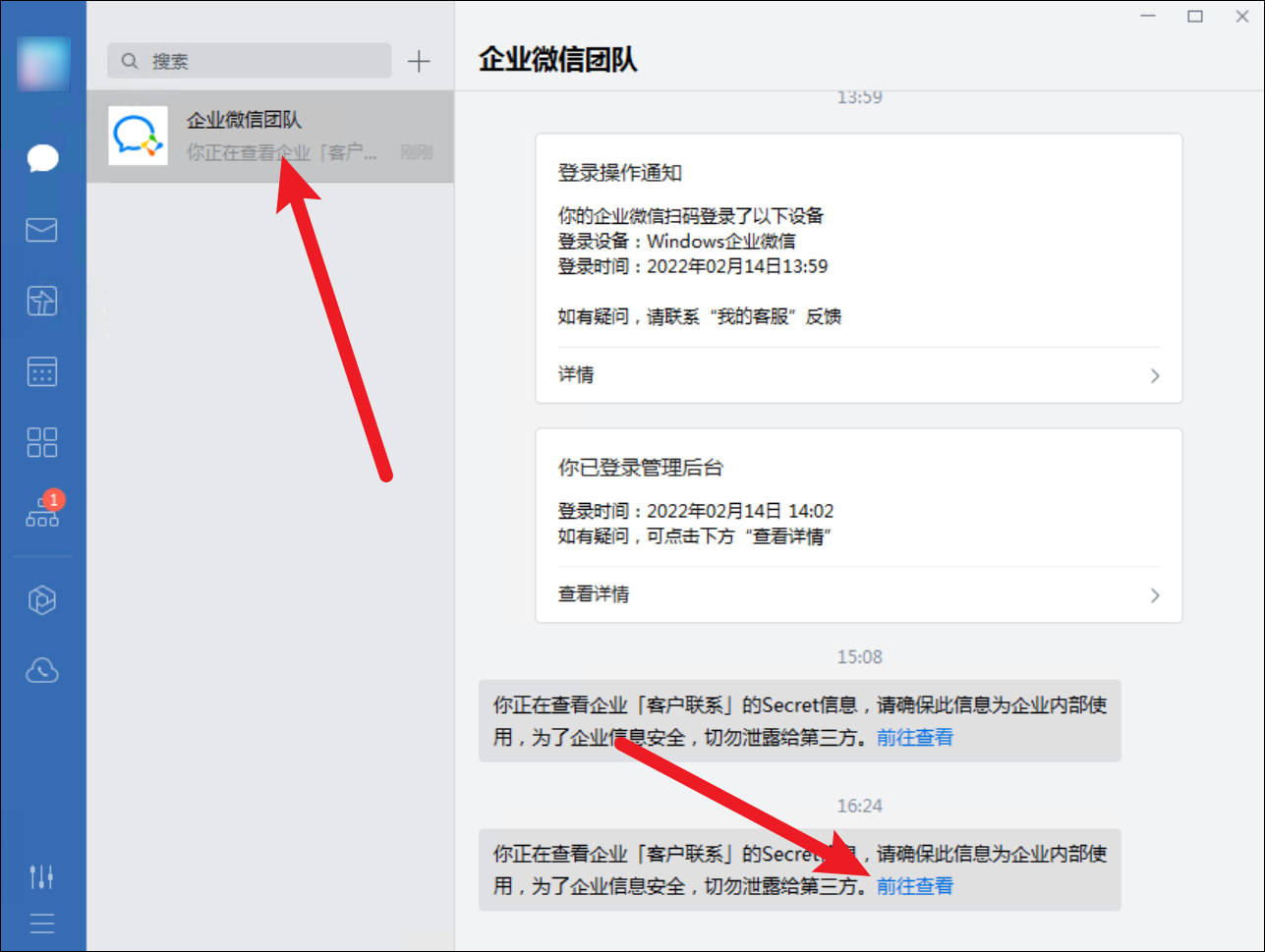
Task: Open the hamburger menu at sidebar bottom
Action: tap(42, 924)
